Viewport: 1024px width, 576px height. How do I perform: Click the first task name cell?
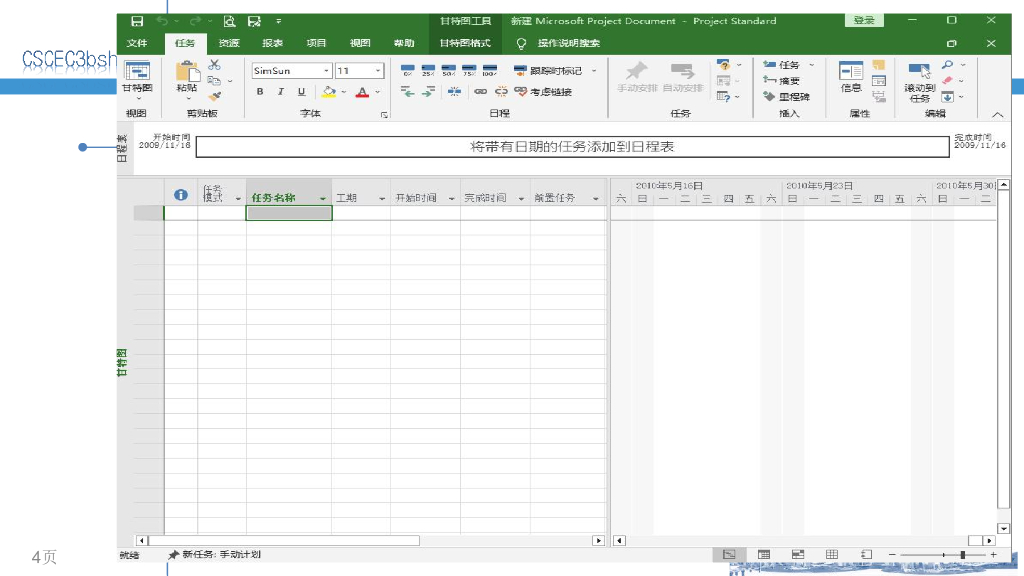point(288,213)
